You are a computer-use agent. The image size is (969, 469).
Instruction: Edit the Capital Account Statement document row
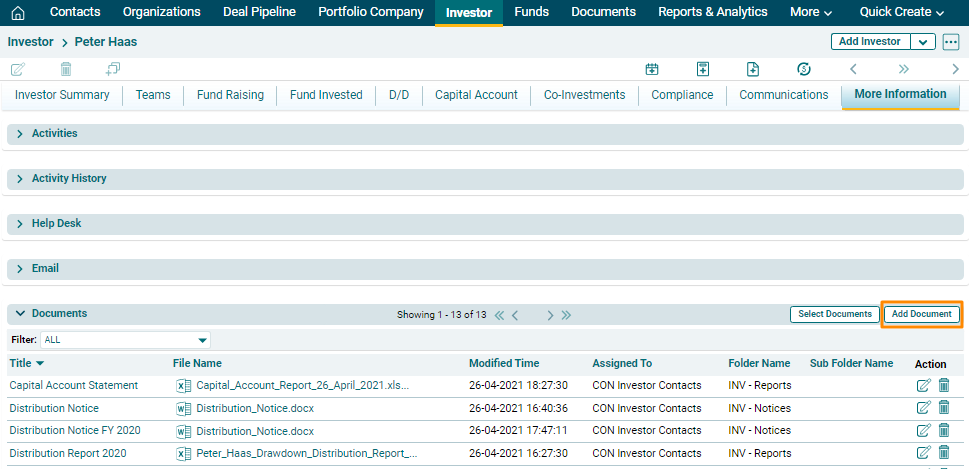(x=923, y=386)
